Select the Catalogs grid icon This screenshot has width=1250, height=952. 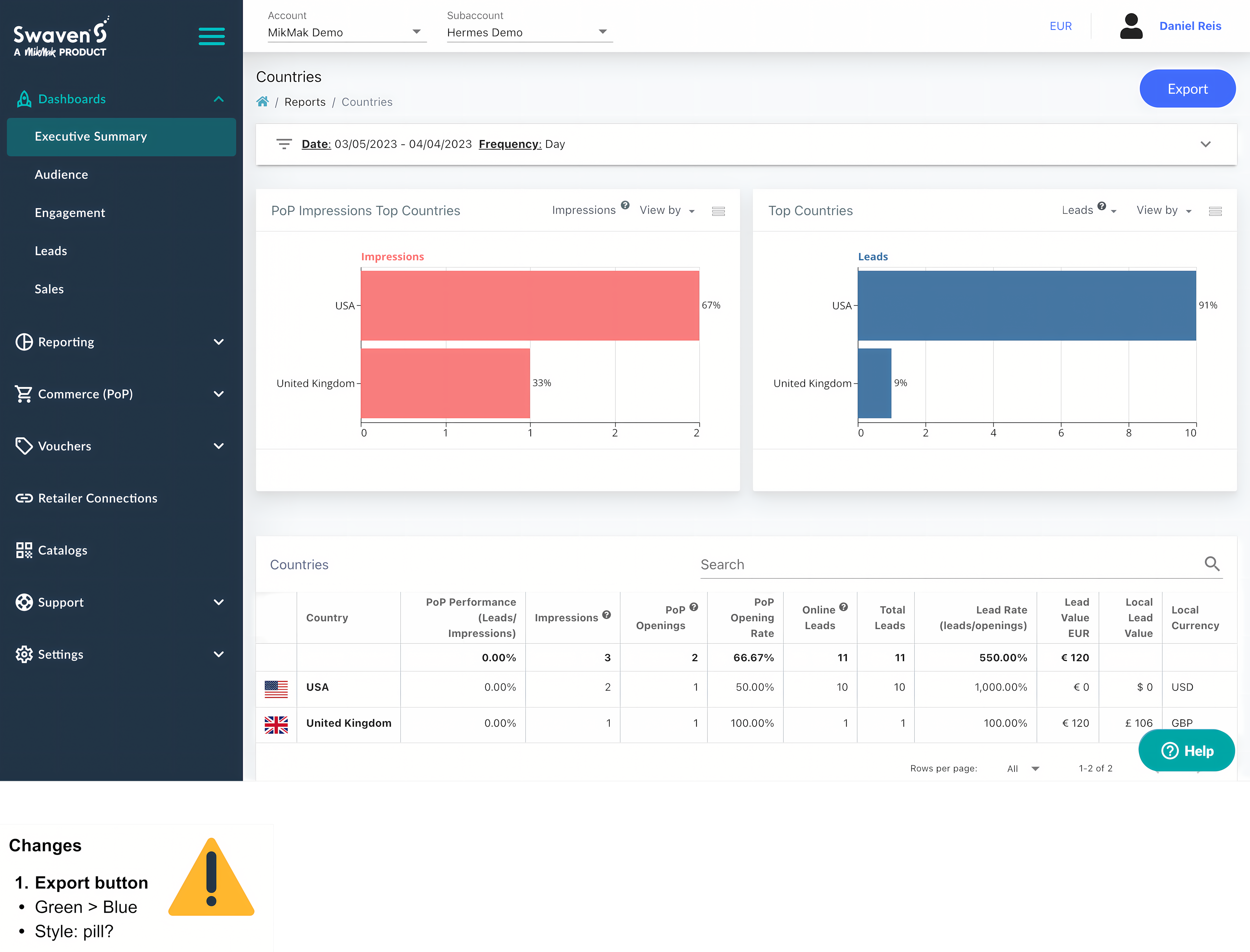[x=24, y=550]
